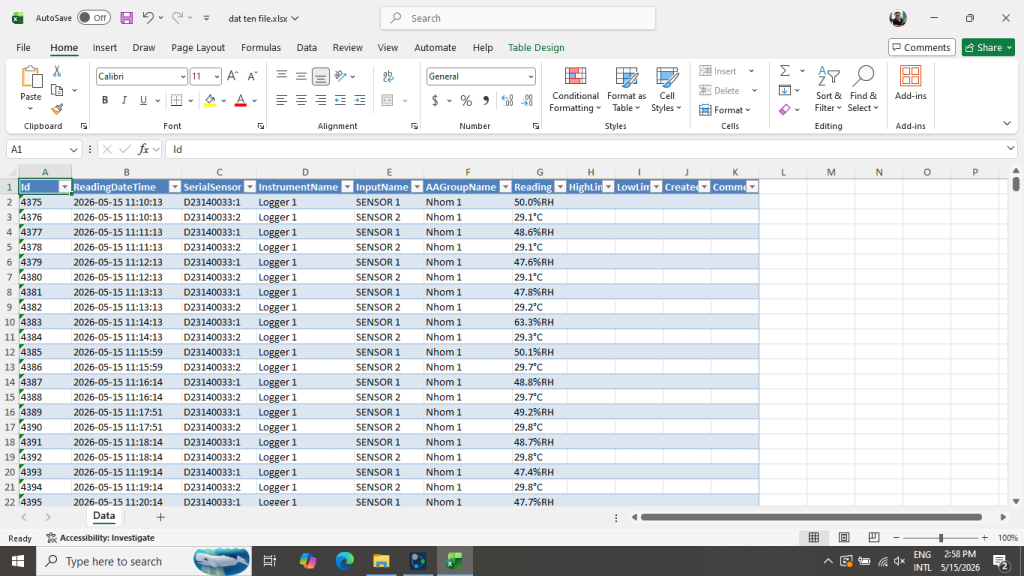Apply the yellow fill color

coord(210,101)
